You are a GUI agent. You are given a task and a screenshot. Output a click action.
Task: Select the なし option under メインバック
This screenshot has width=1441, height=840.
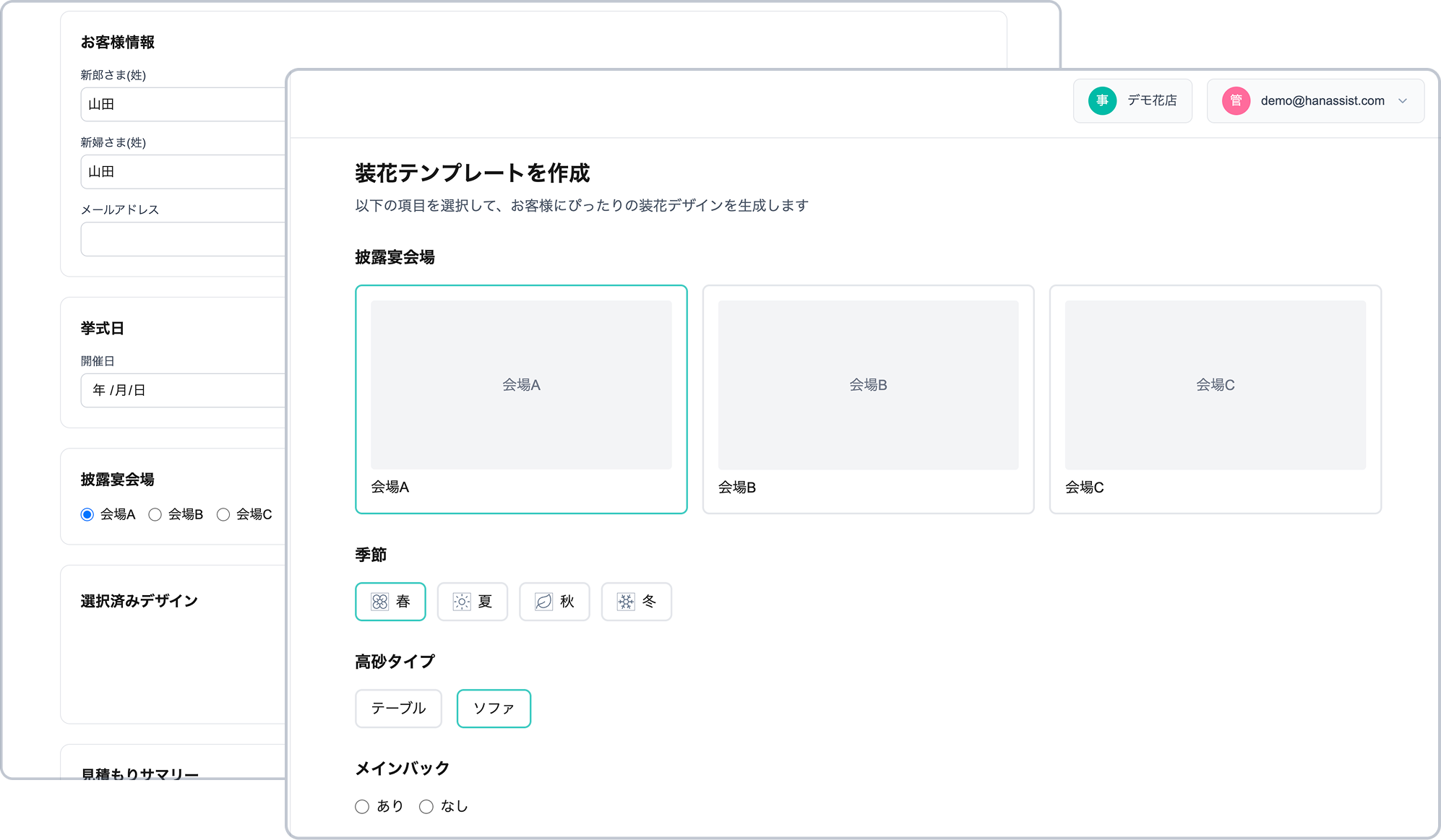(x=426, y=806)
